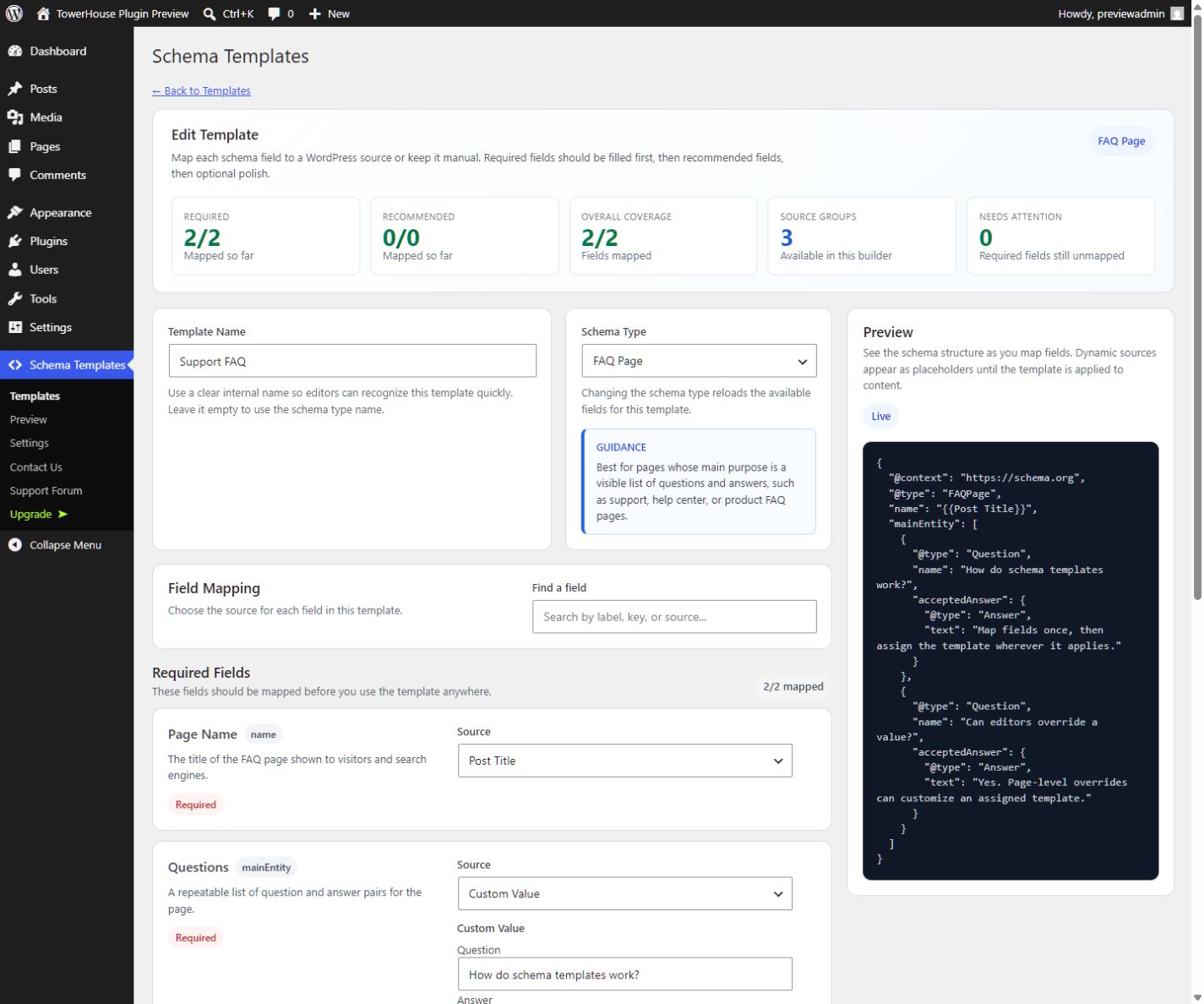Click the 'name' field key tag
The width and height of the screenshot is (1204, 1004).
pos(263,734)
